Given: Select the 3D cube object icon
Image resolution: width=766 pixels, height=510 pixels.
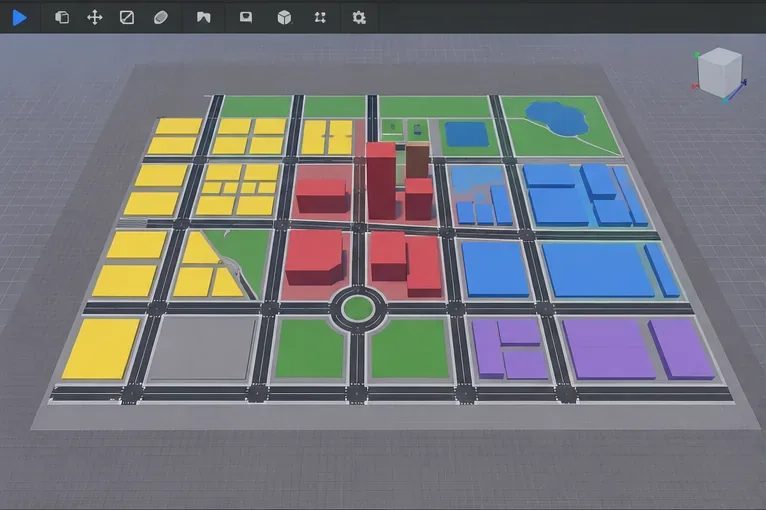Looking at the screenshot, I should coord(284,18).
